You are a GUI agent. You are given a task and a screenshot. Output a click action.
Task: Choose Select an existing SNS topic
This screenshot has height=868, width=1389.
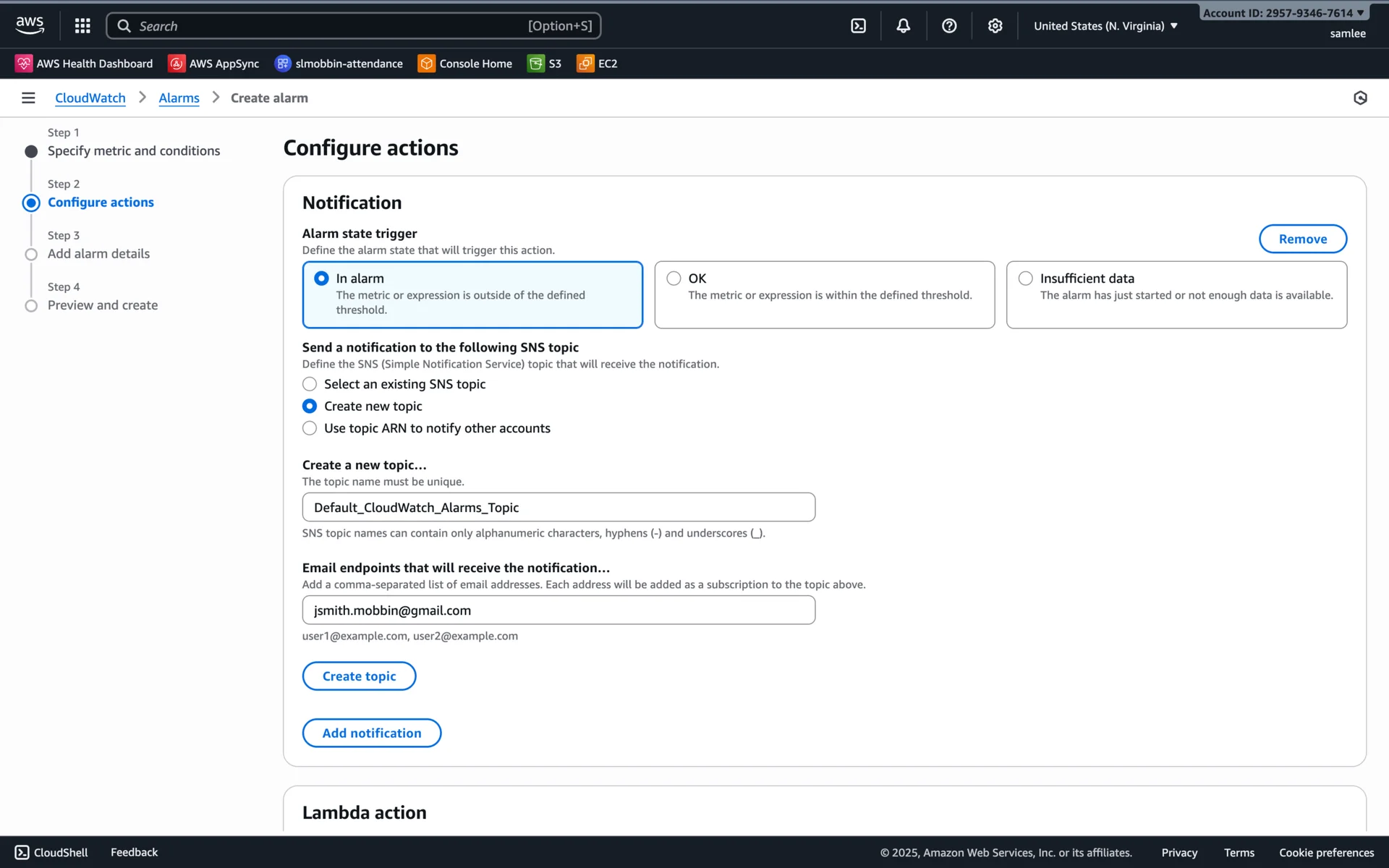coord(310,384)
